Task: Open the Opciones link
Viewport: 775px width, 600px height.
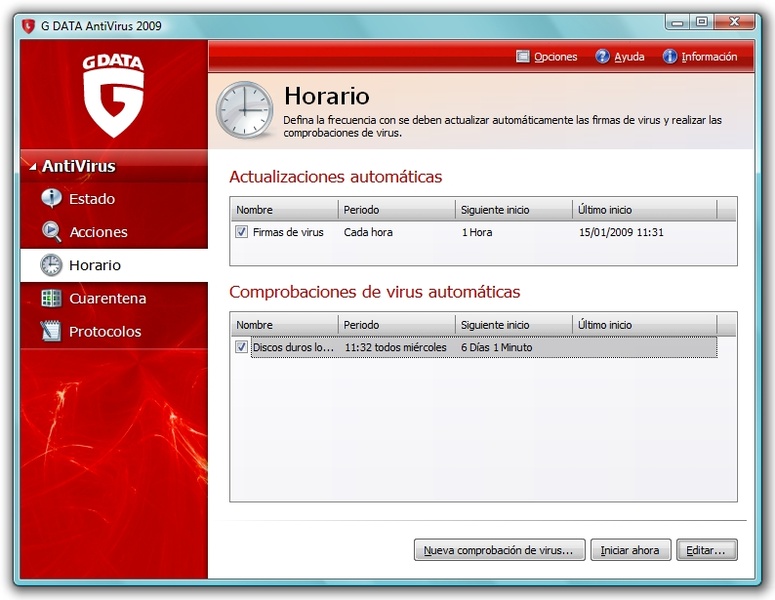Action: pyautogui.click(x=556, y=57)
